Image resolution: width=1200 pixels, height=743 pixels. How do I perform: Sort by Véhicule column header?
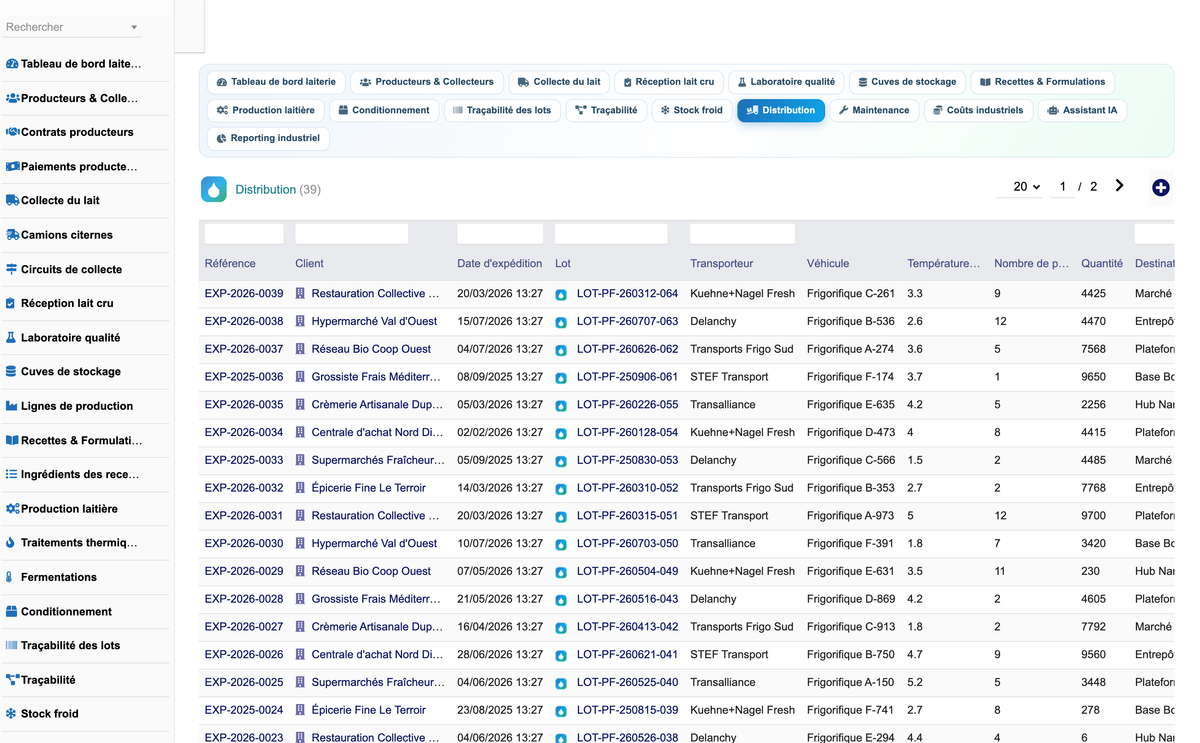coord(828,264)
